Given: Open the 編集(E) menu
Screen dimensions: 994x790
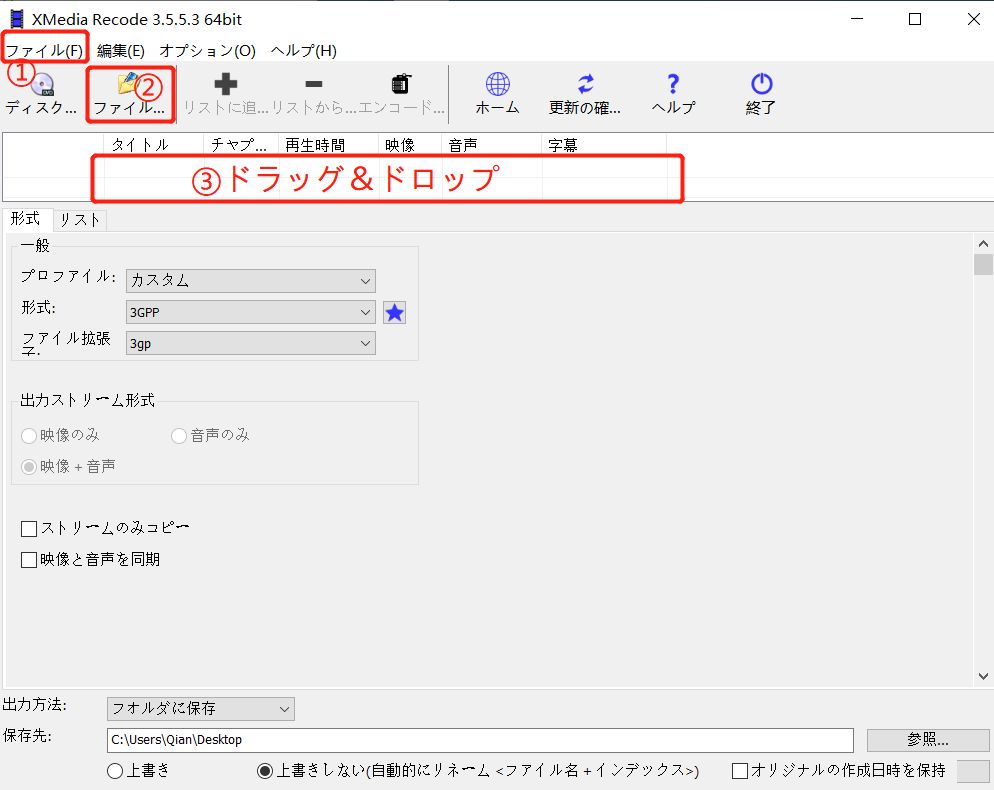Looking at the screenshot, I should point(120,51).
